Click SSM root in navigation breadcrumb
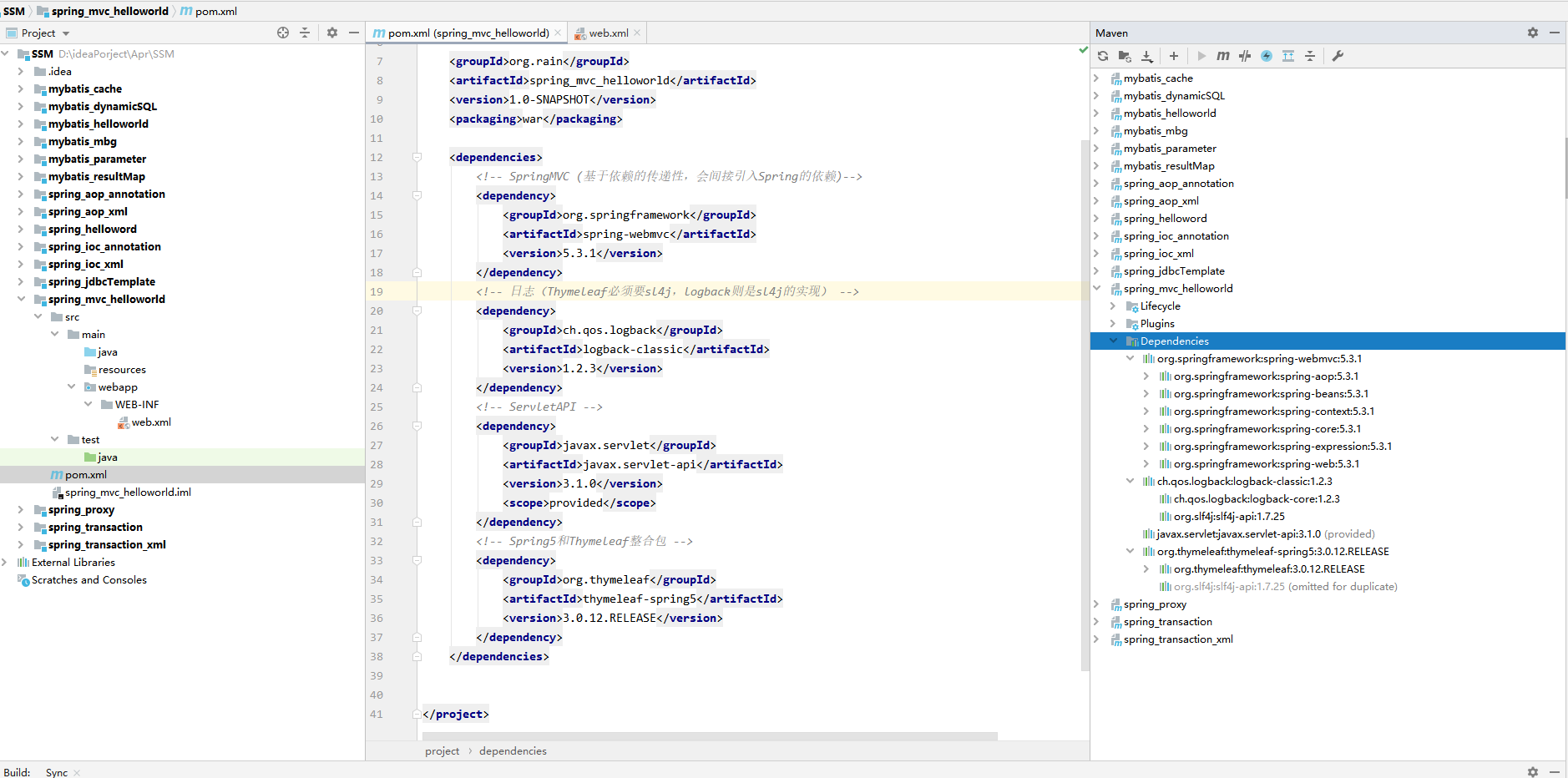This screenshot has width=1568, height=778. point(14,11)
